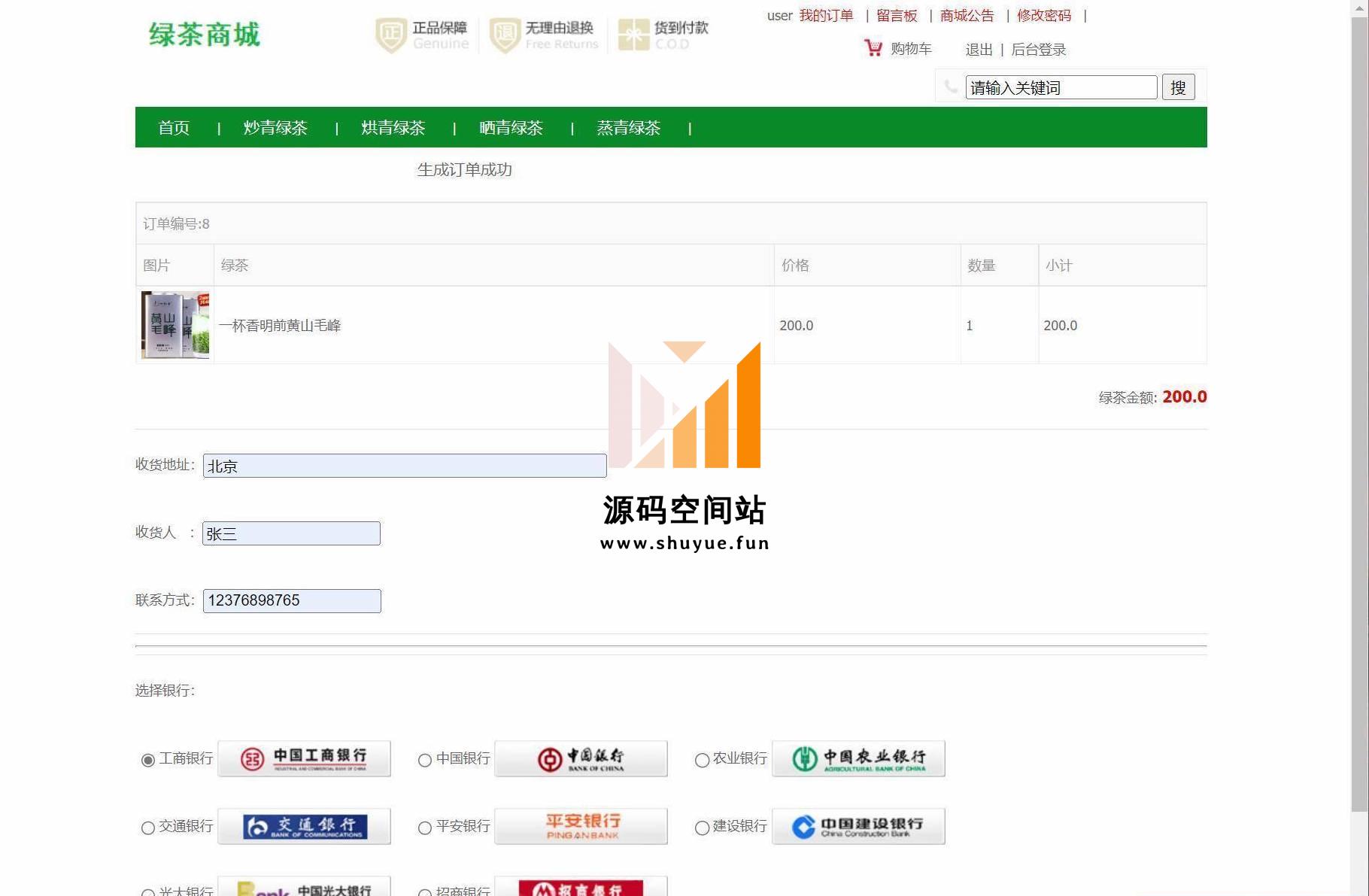Select the 农业银行 radio button
Image resolution: width=1369 pixels, height=896 pixels.
pyautogui.click(x=702, y=761)
